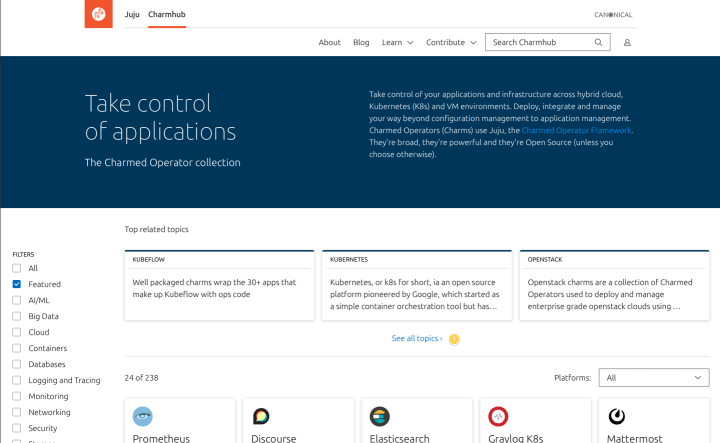
Task: Click the Canonical logo
Action: [613, 15]
